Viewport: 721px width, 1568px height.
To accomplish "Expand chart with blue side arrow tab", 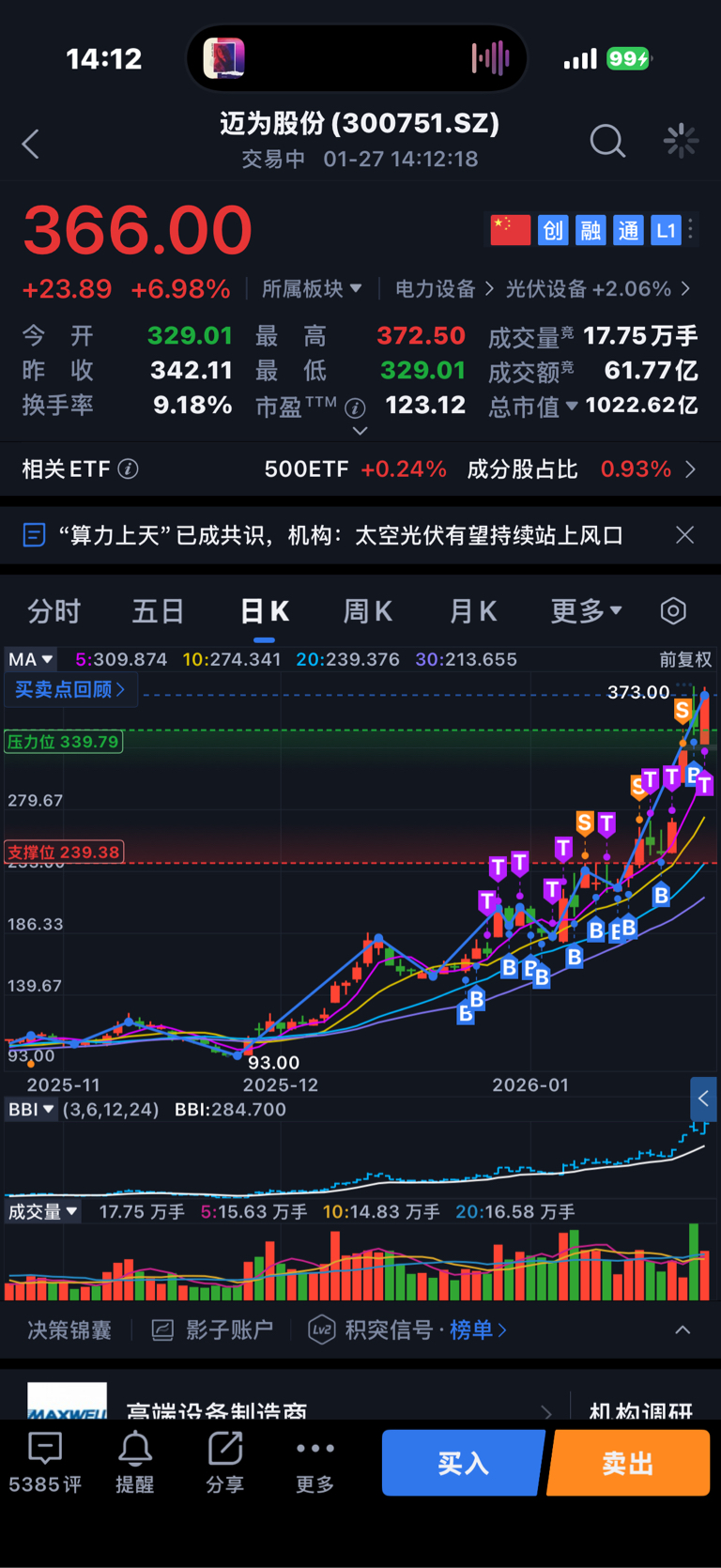I will click(x=703, y=1099).
